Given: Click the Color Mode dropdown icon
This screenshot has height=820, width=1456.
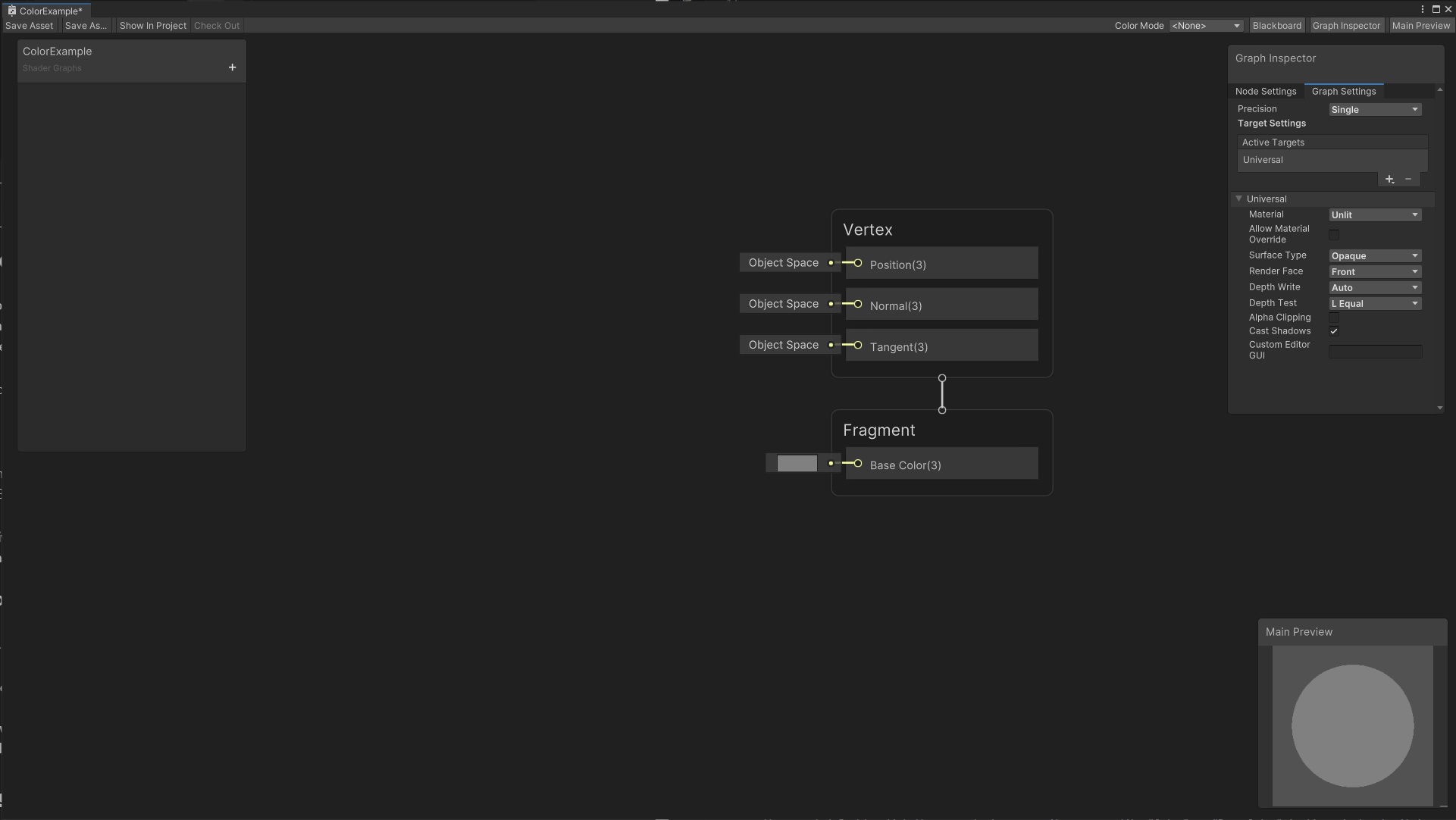Looking at the screenshot, I should coord(1237,25).
